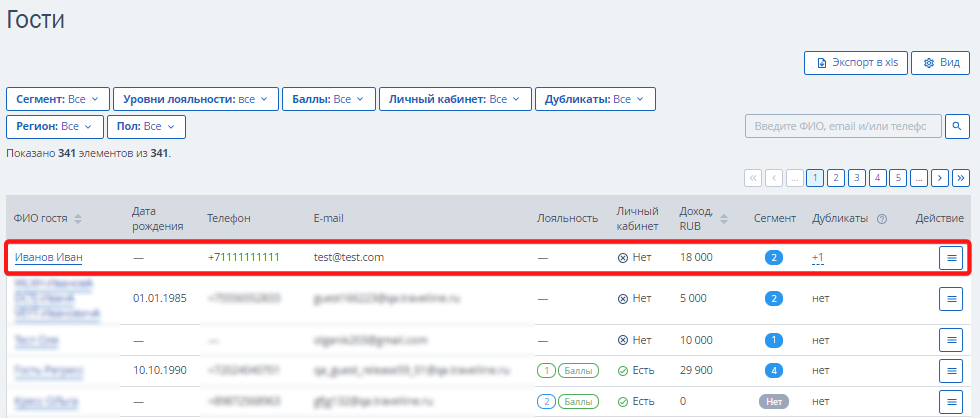980x418 pixels.
Task: Click Баллы badge in the 0 income row
Action: click(578, 401)
